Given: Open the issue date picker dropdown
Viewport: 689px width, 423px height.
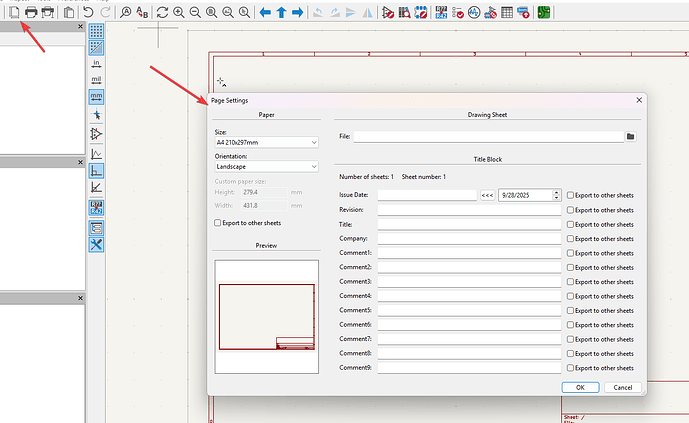Looking at the screenshot, I should click(x=555, y=195).
